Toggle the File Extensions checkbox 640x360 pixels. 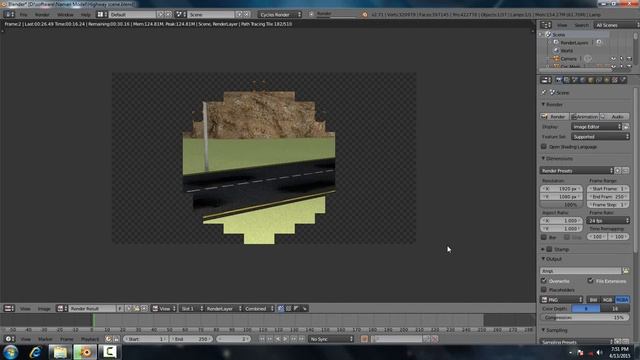(x=590, y=281)
